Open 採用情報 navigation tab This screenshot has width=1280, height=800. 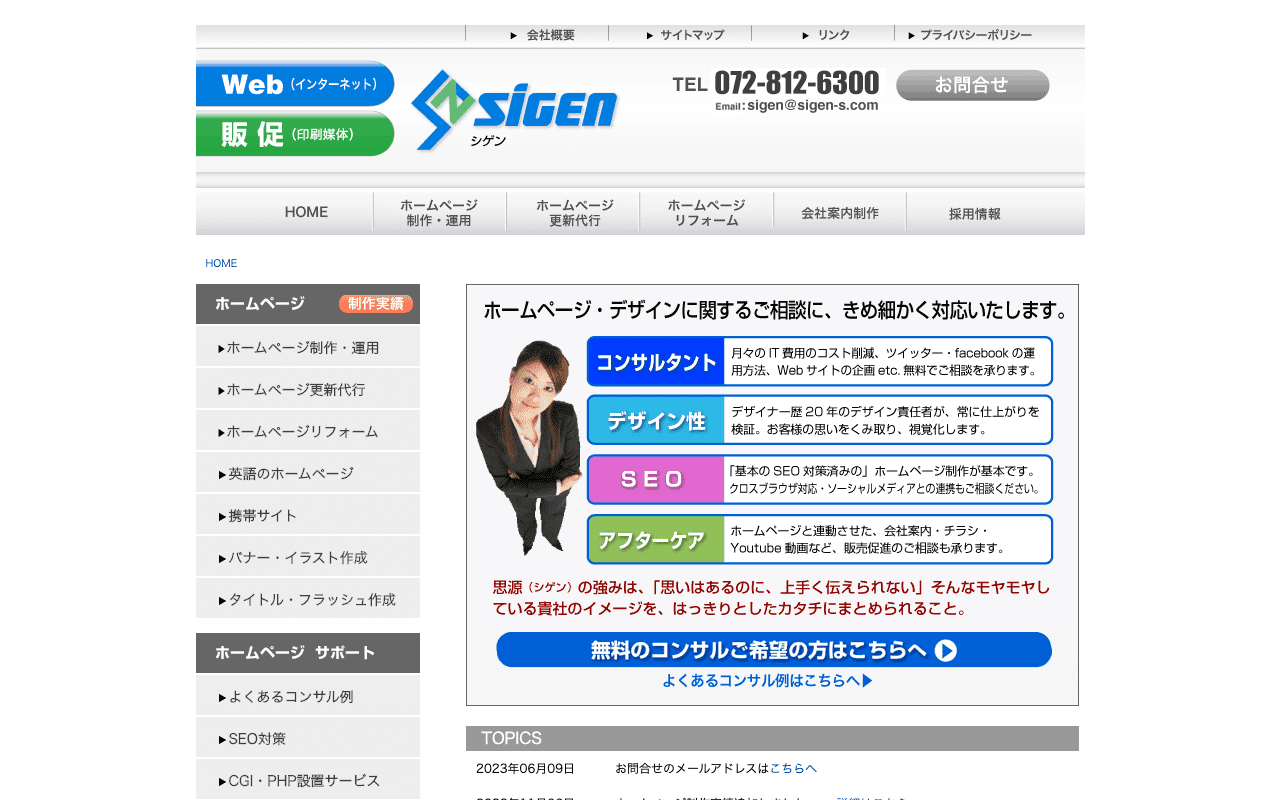pos(974,213)
